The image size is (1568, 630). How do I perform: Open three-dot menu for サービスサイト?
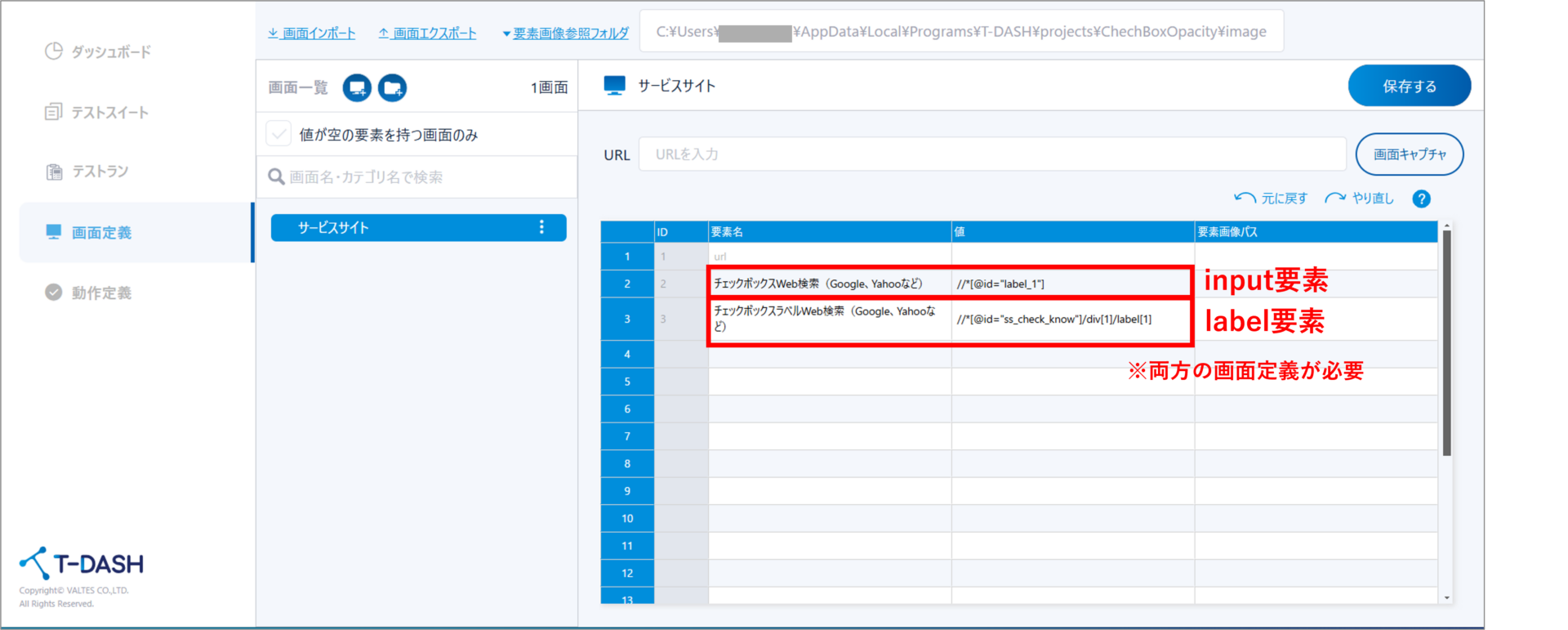pyautogui.click(x=541, y=227)
